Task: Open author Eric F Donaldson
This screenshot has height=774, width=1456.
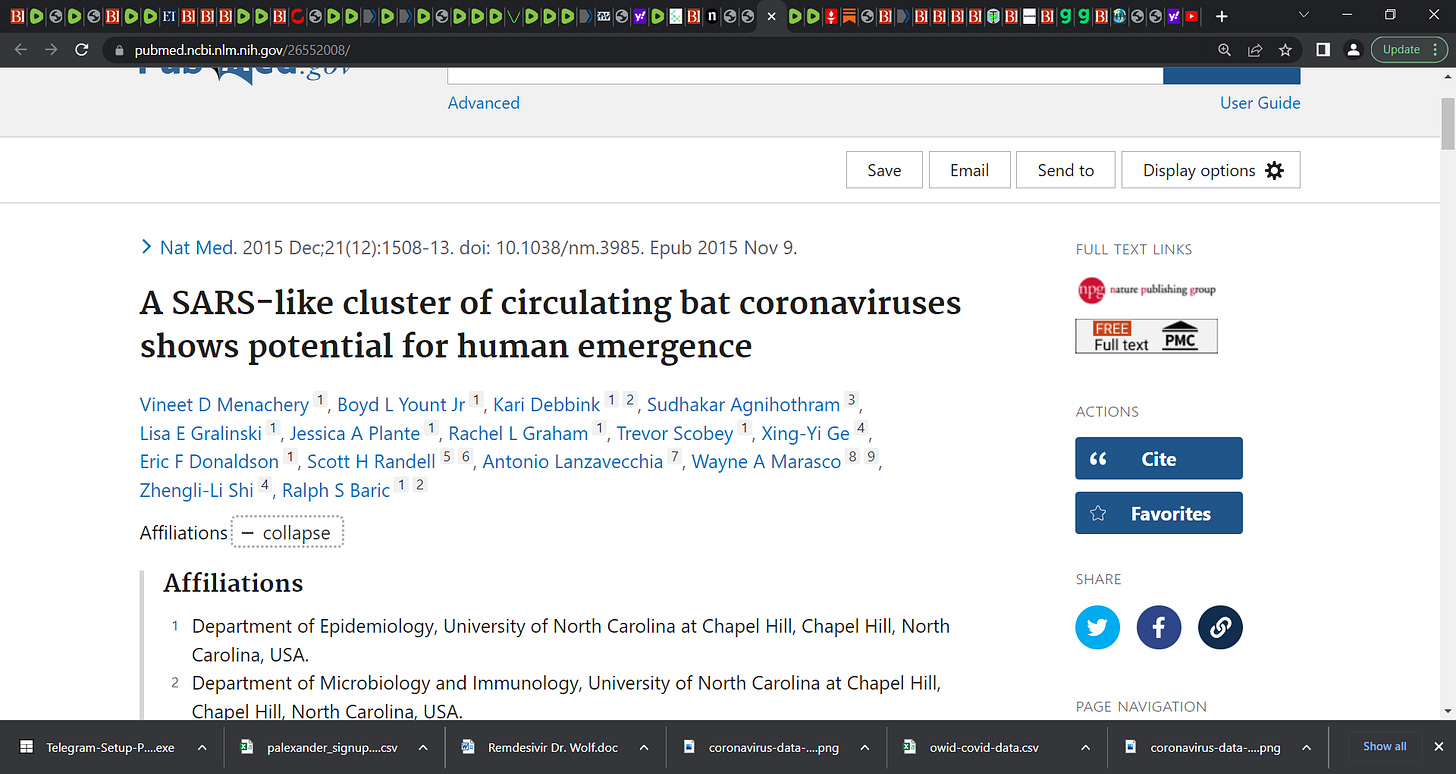Action: tap(209, 461)
